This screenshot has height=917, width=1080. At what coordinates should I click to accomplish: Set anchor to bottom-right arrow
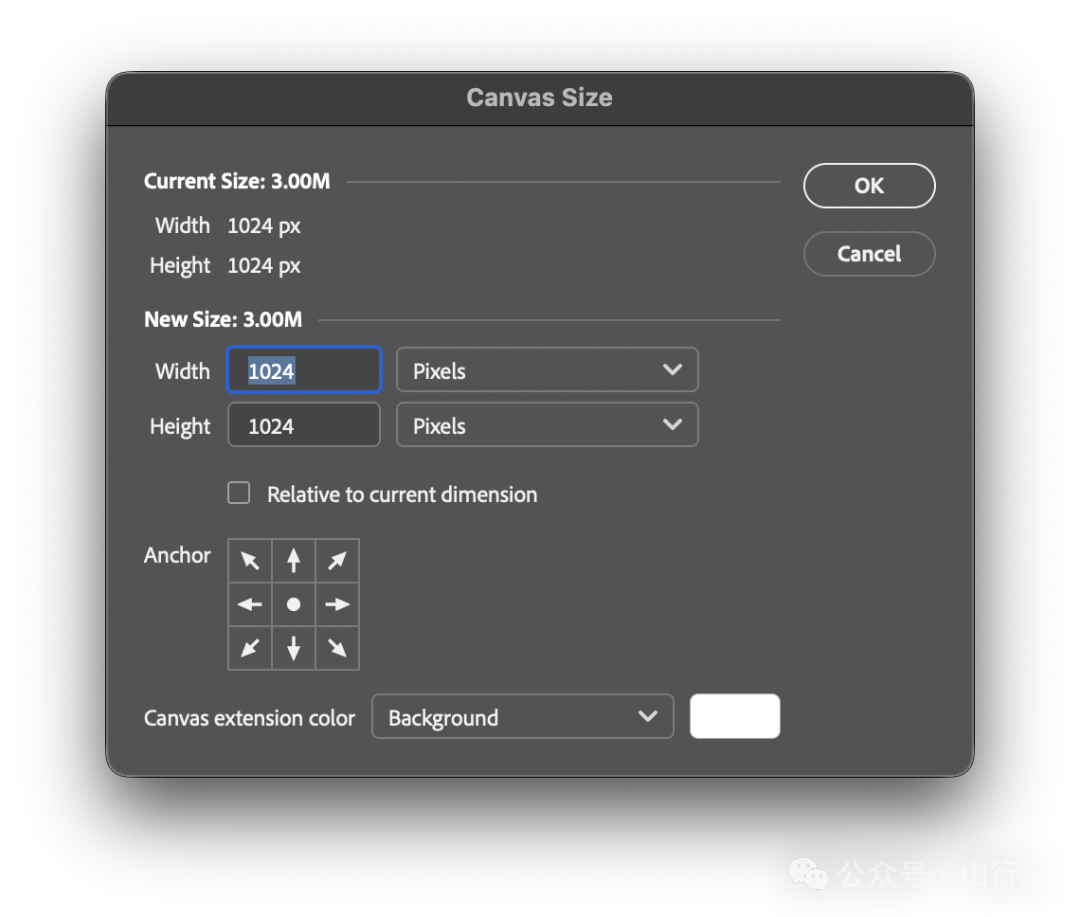coord(338,648)
